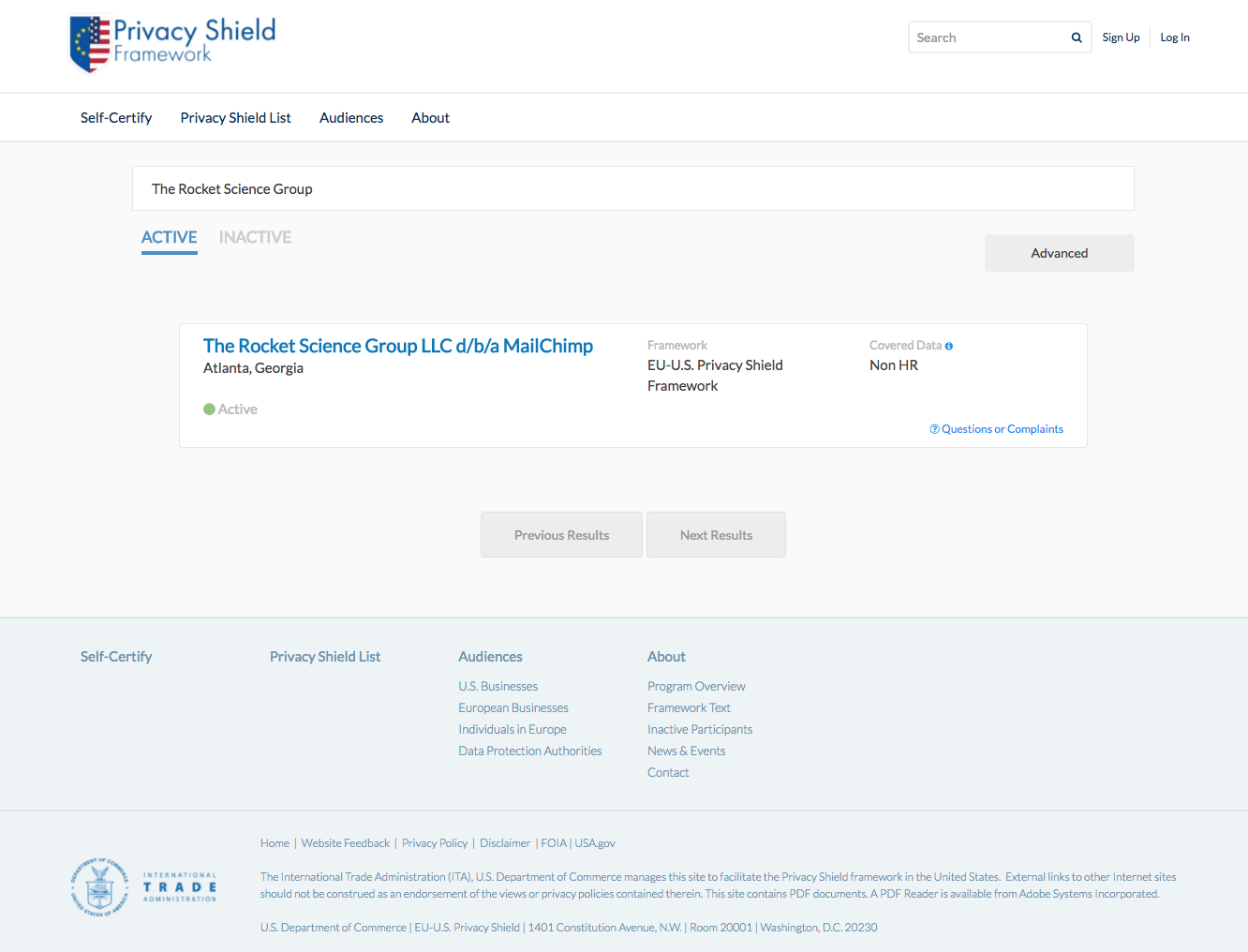
Task: Open footer Audiences heading link
Action: (x=490, y=657)
